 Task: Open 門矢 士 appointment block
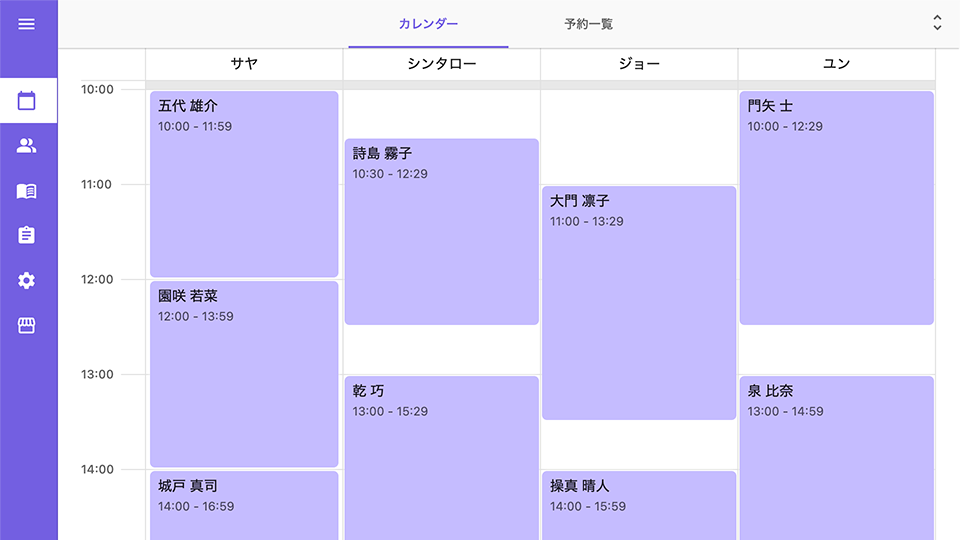[x=836, y=208]
